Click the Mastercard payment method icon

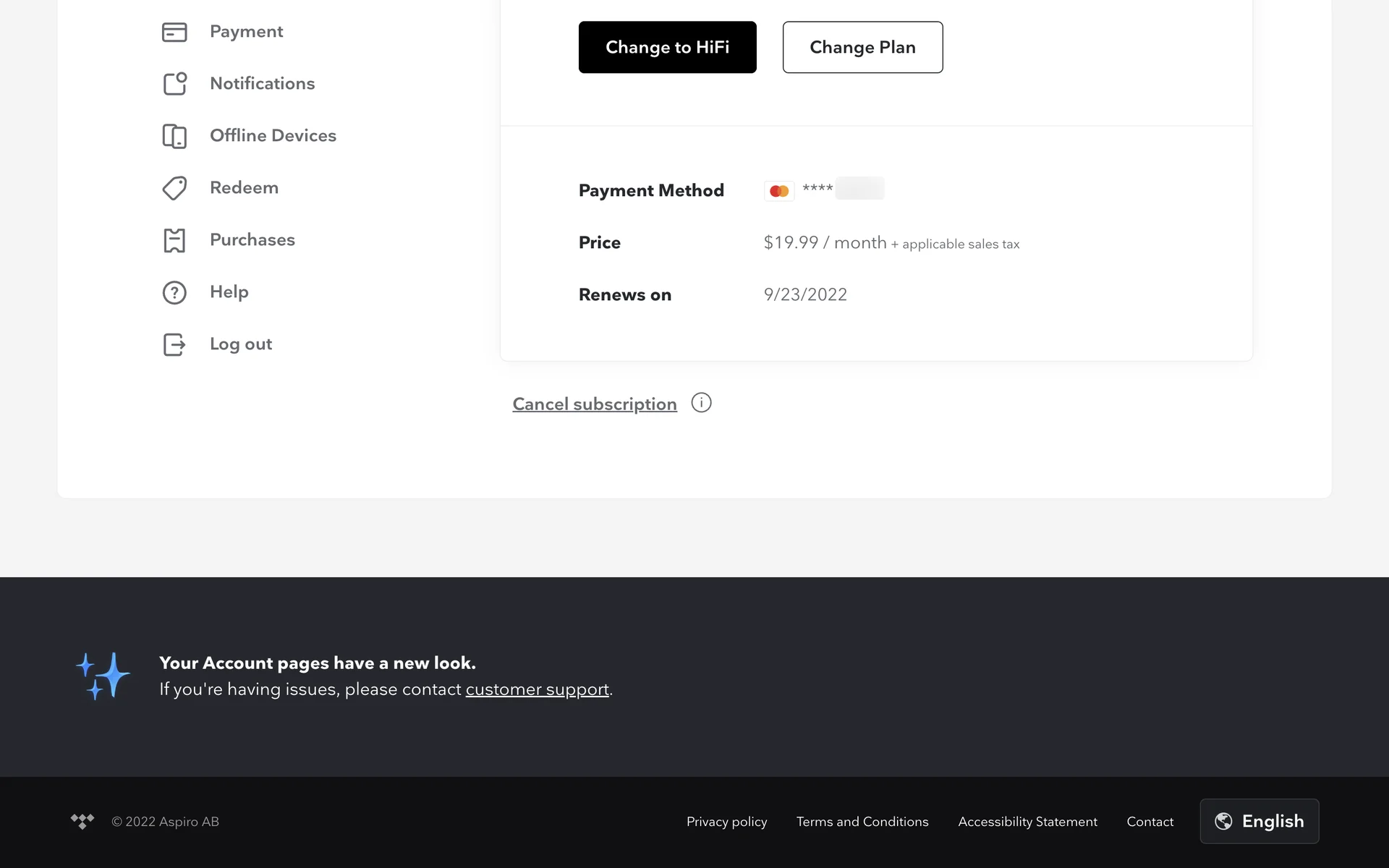click(779, 191)
